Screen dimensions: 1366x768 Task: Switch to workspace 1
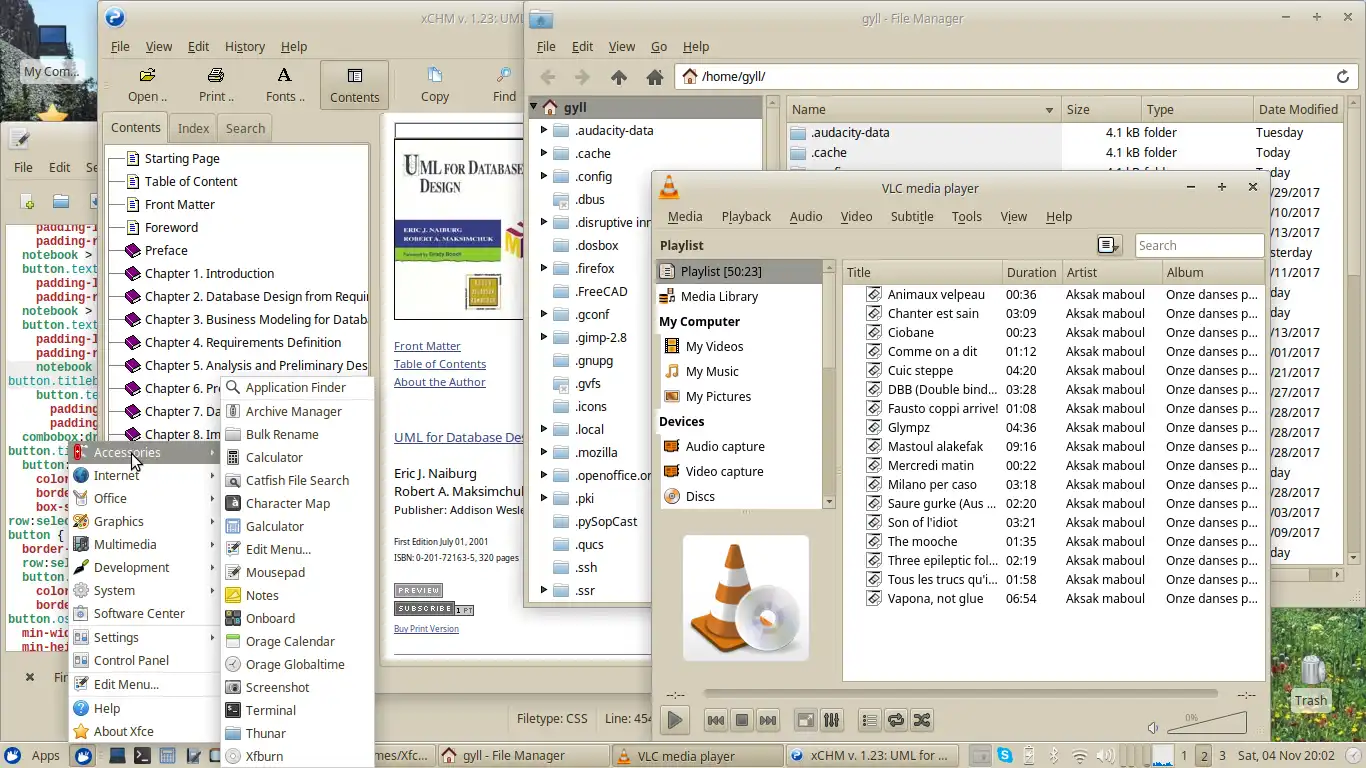1184,756
